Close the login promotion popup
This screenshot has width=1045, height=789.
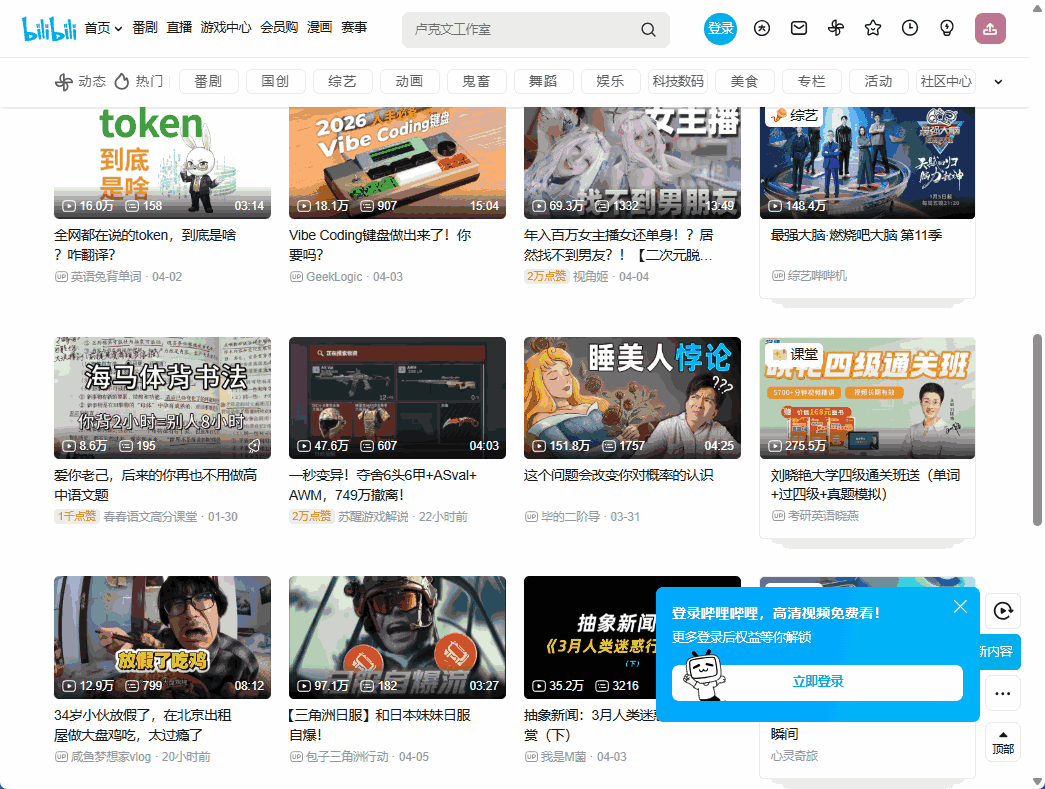tap(960, 606)
